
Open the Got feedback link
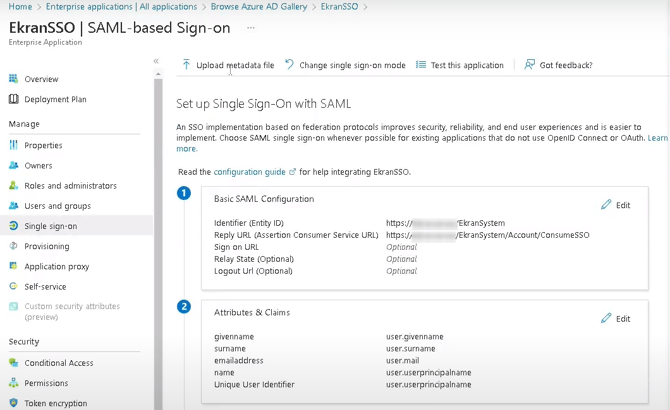point(558,65)
